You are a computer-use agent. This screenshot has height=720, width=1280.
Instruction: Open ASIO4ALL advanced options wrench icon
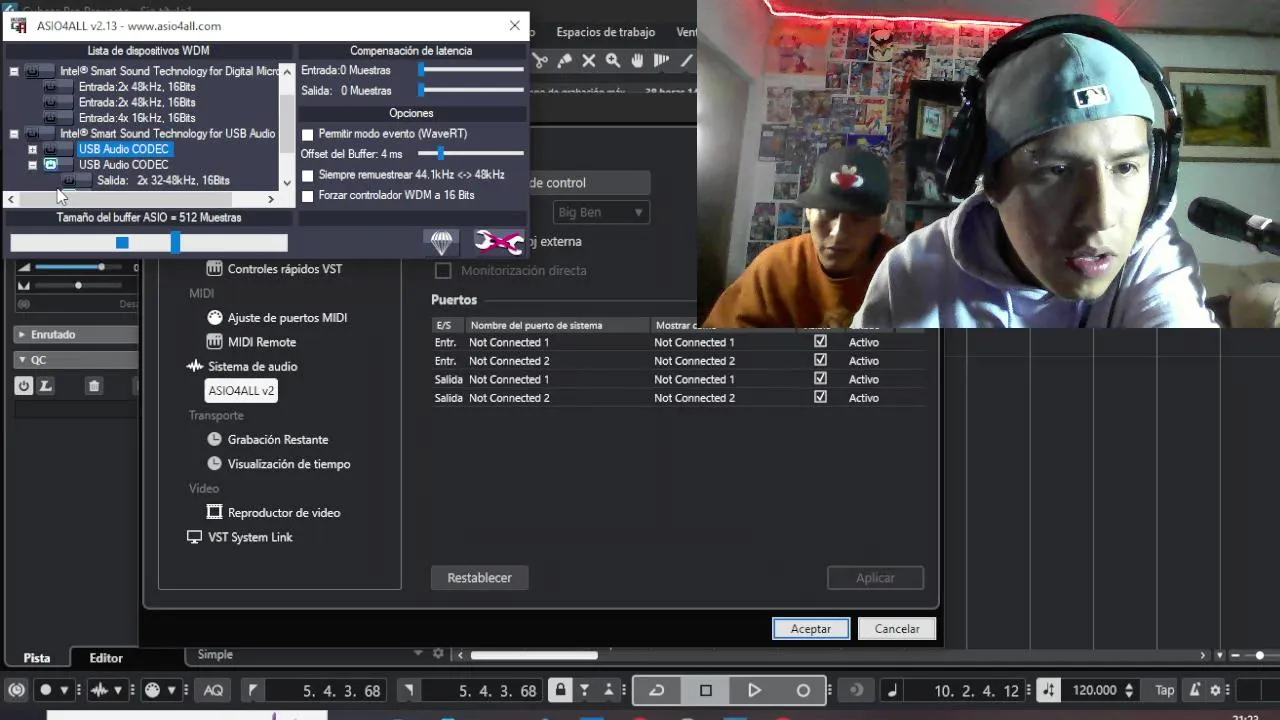tap(499, 242)
